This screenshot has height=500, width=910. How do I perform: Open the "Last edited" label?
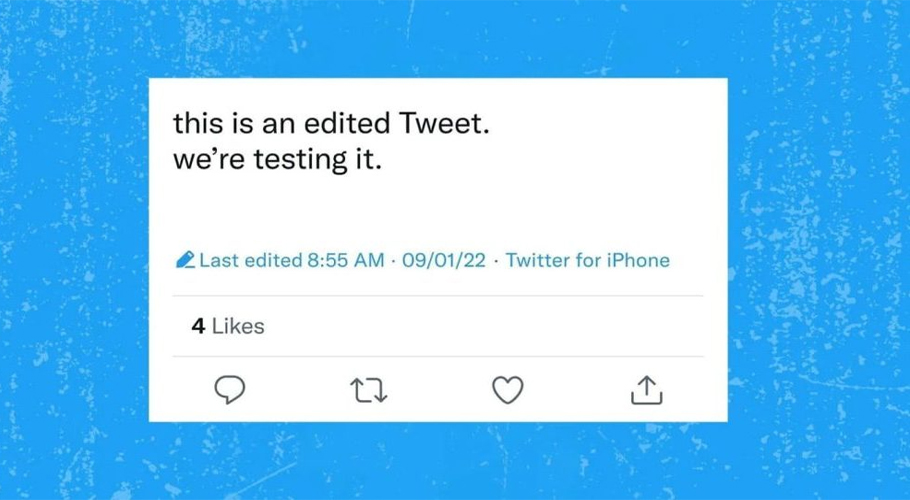tap(251, 260)
